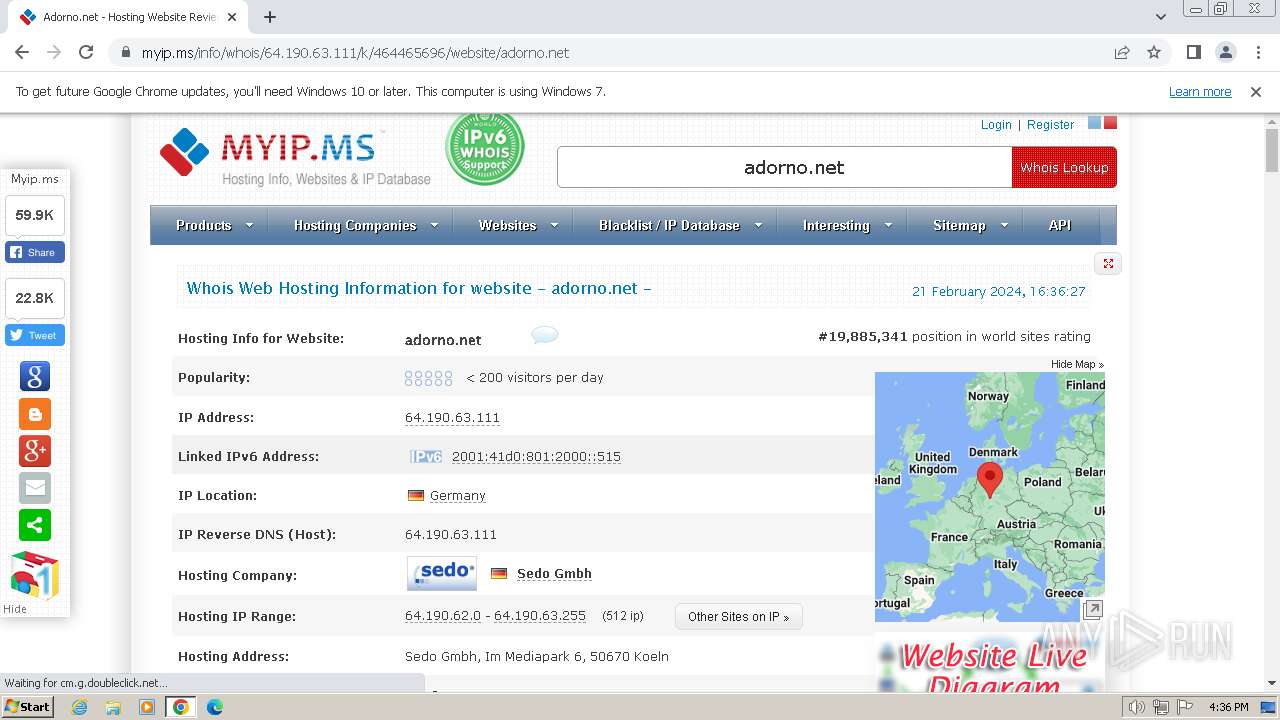Viewport: 1280px width, 720px height.
Task: Go back to previous page
Action: (22, 52)
